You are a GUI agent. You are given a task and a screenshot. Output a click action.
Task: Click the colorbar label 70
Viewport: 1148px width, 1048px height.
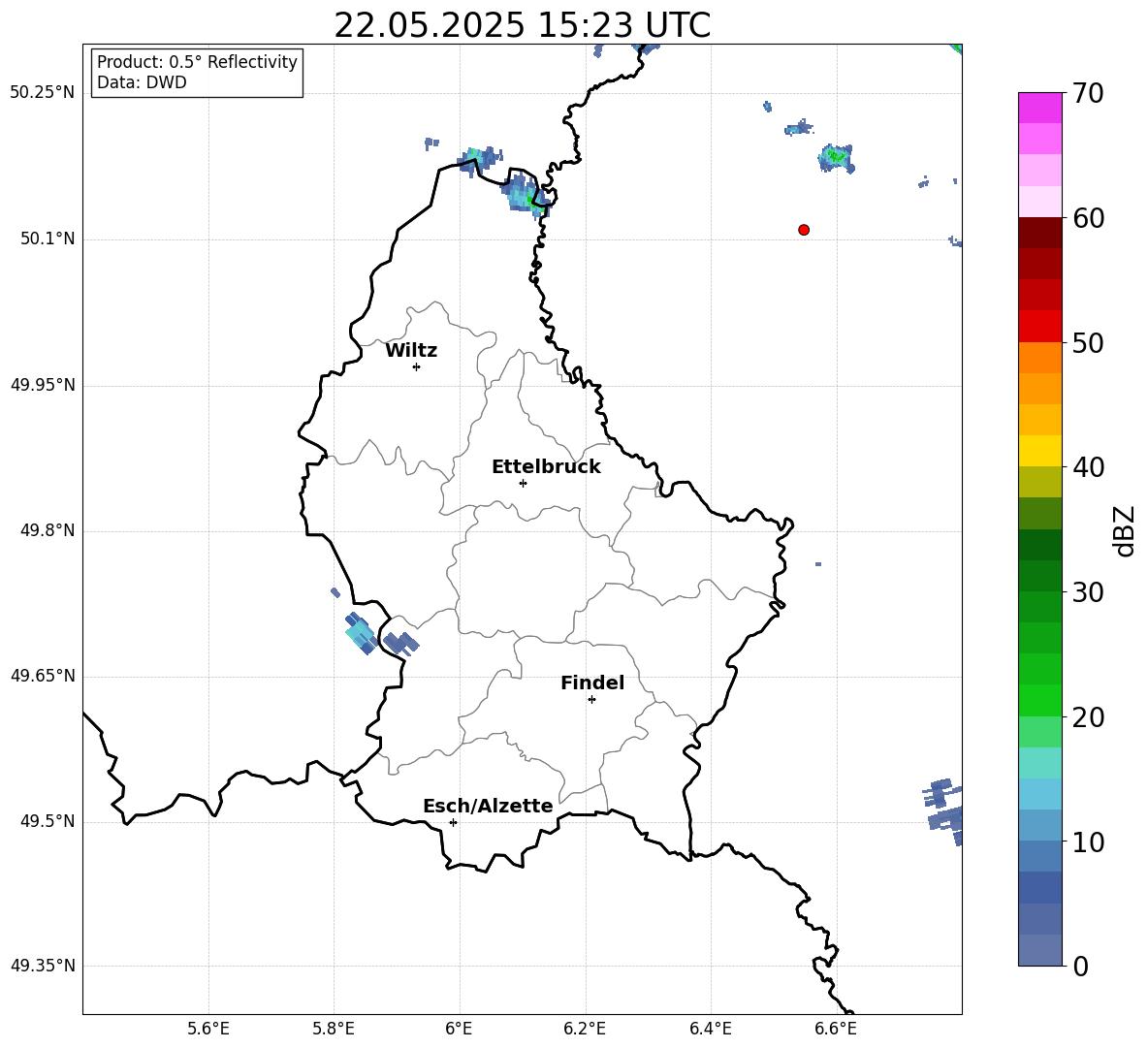(x=1088, y=94)
